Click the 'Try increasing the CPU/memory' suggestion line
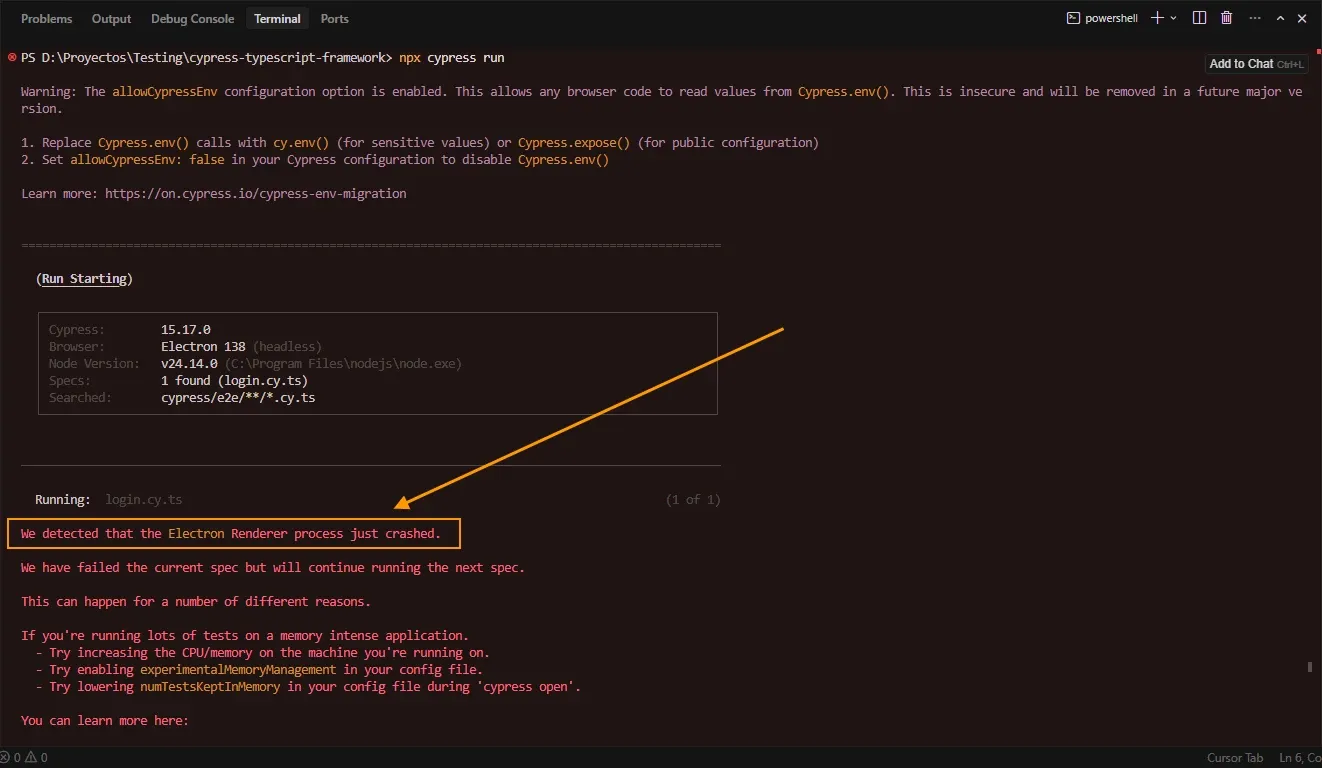1322x768 pixels. click(x=262, y=653)
